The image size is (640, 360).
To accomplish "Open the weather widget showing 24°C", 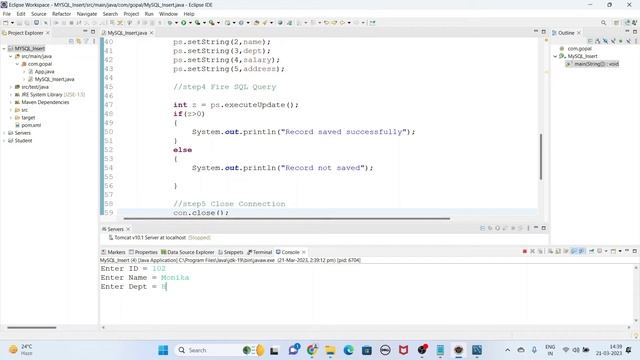I will pyautogui.click(x=21, y=350).
